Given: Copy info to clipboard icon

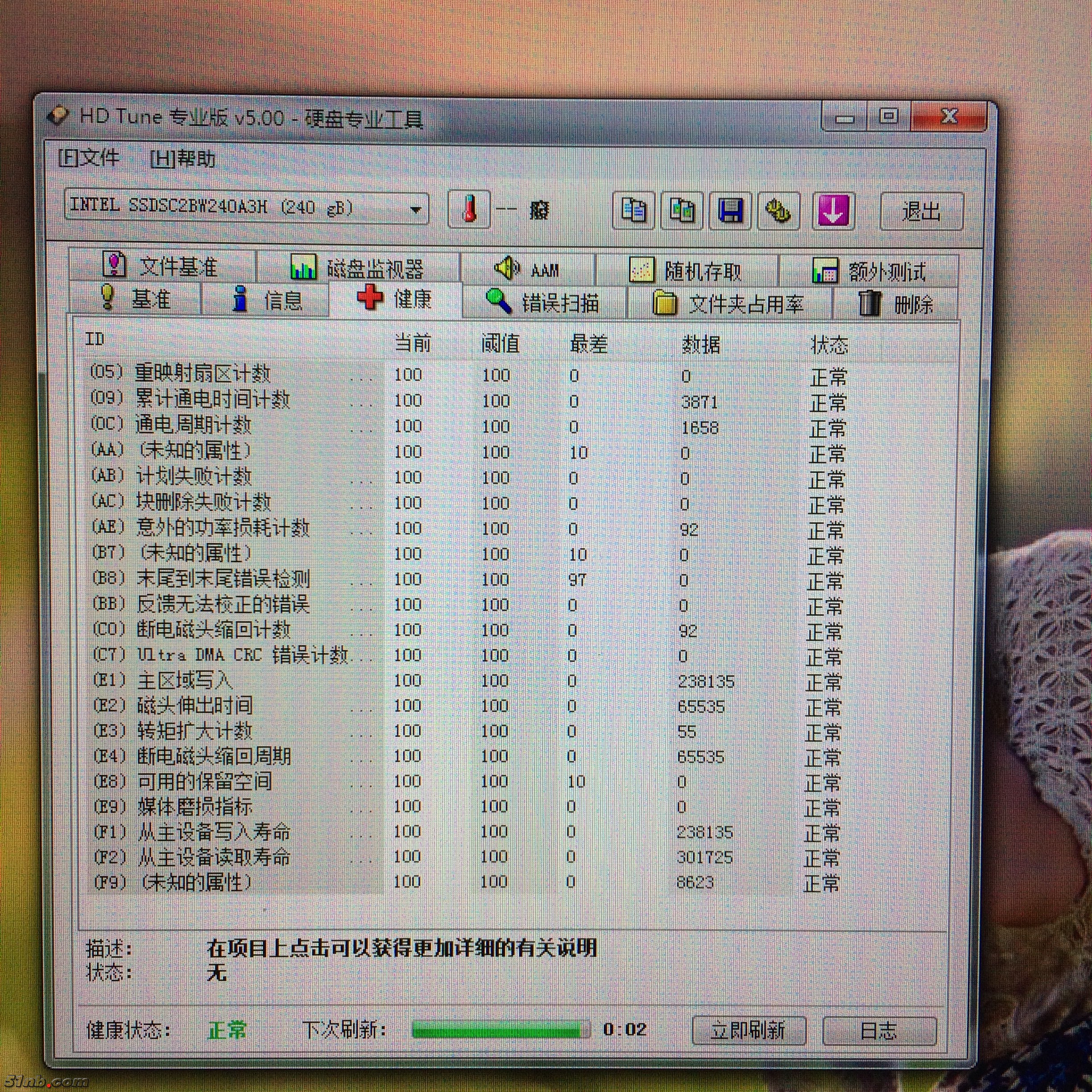Looking at the screenshot, I should [x=633, y=211].
